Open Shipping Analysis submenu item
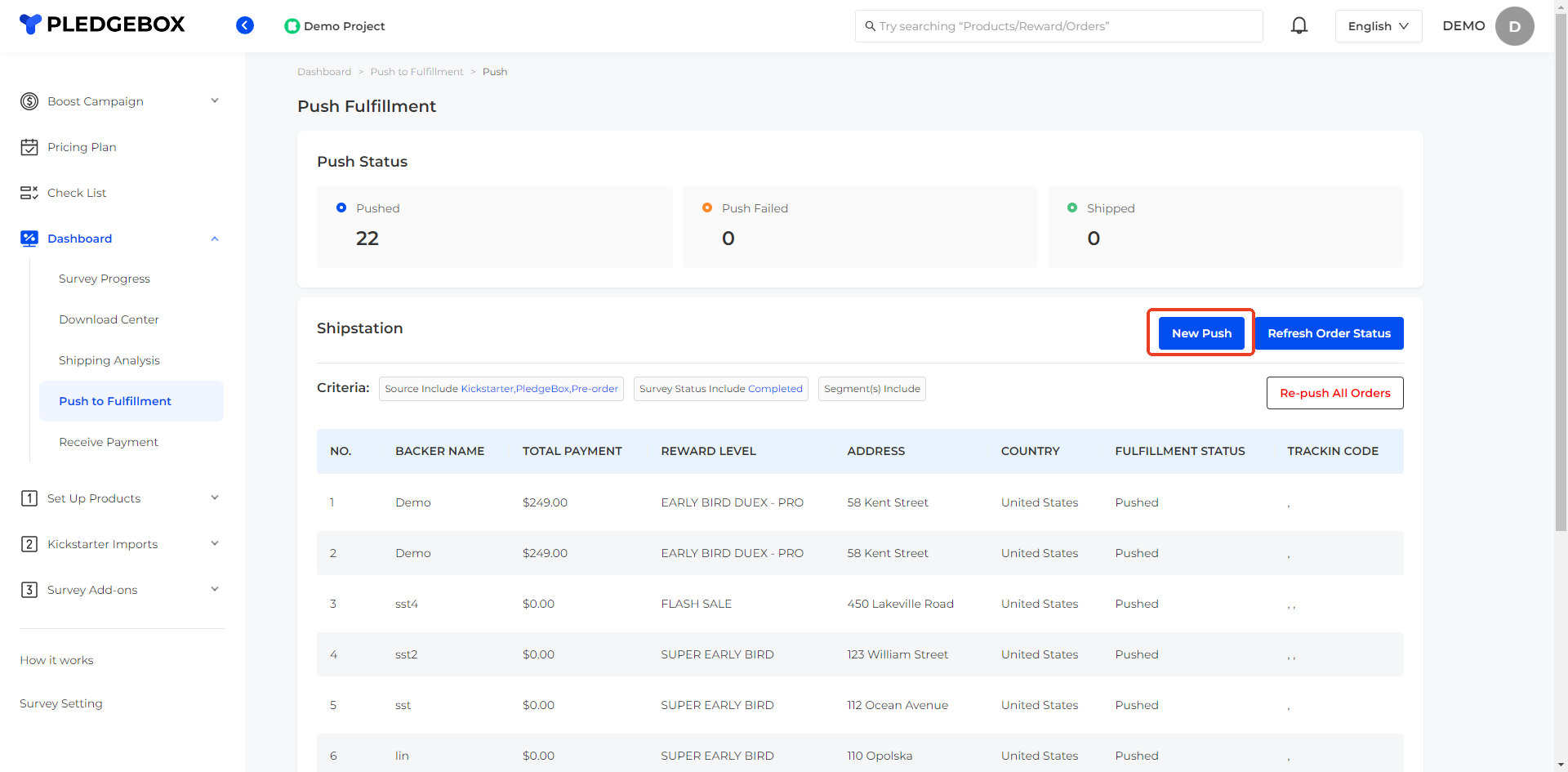 [109, 360]
